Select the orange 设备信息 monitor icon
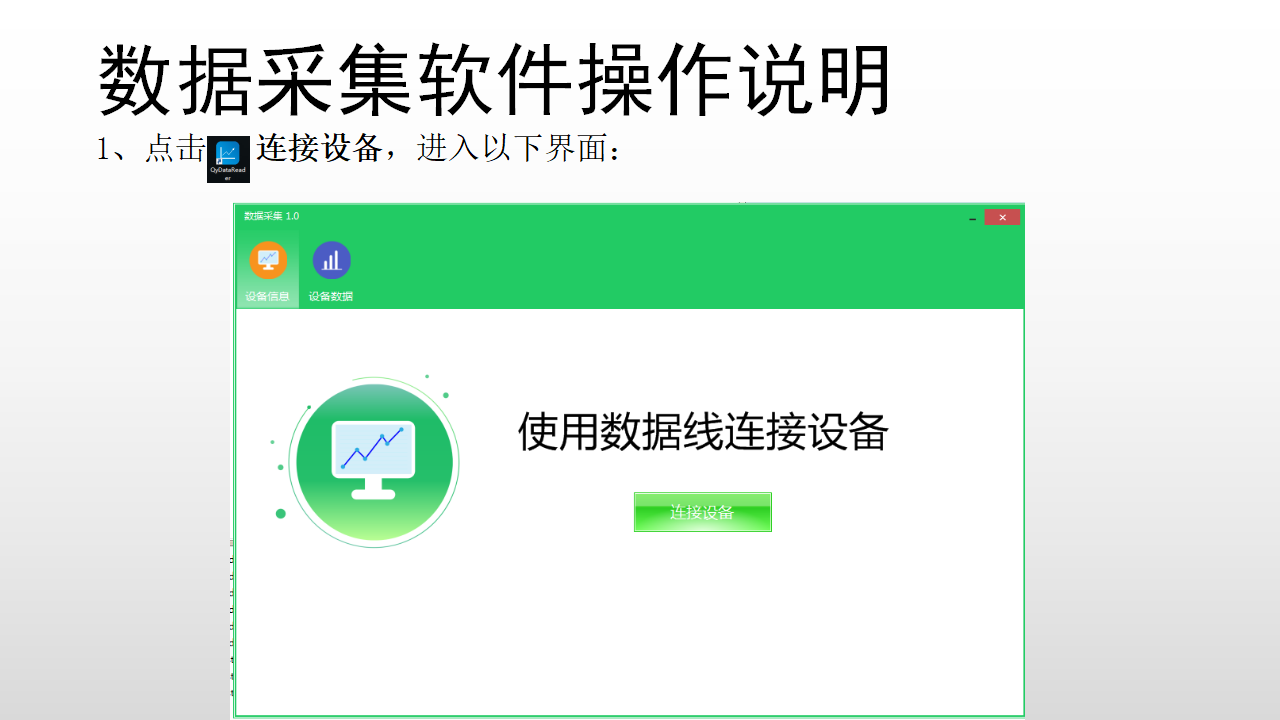Viewport: 1280px width, 720px height. coord(268,260)
